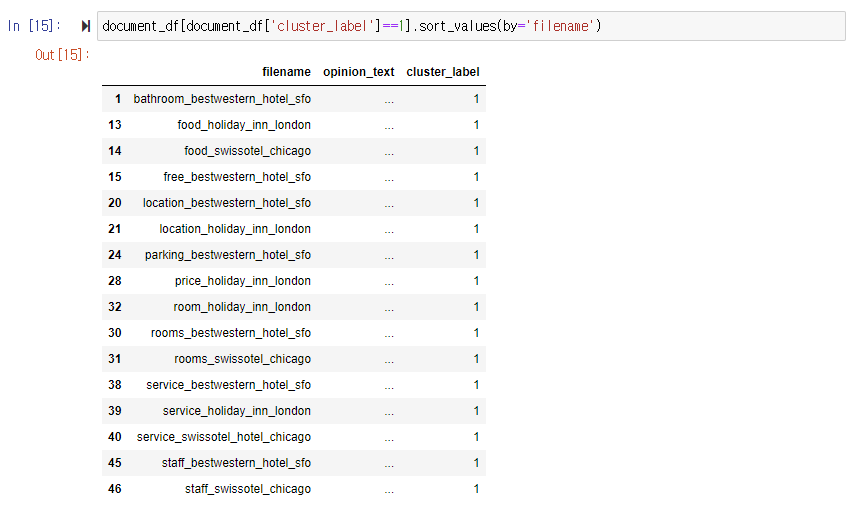Click row index 46 of the dataframe
The height and width of the screenshot is (511, 855).
[x=115, y=489]
